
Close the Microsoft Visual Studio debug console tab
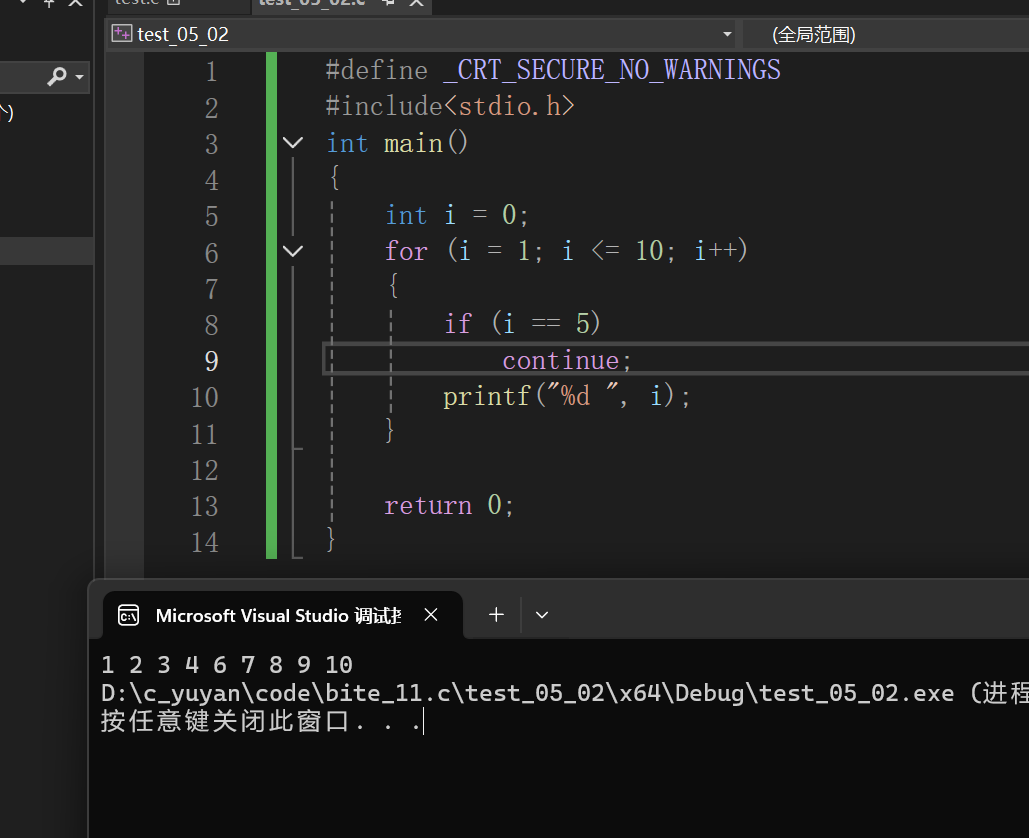click(x=431, y=615)
